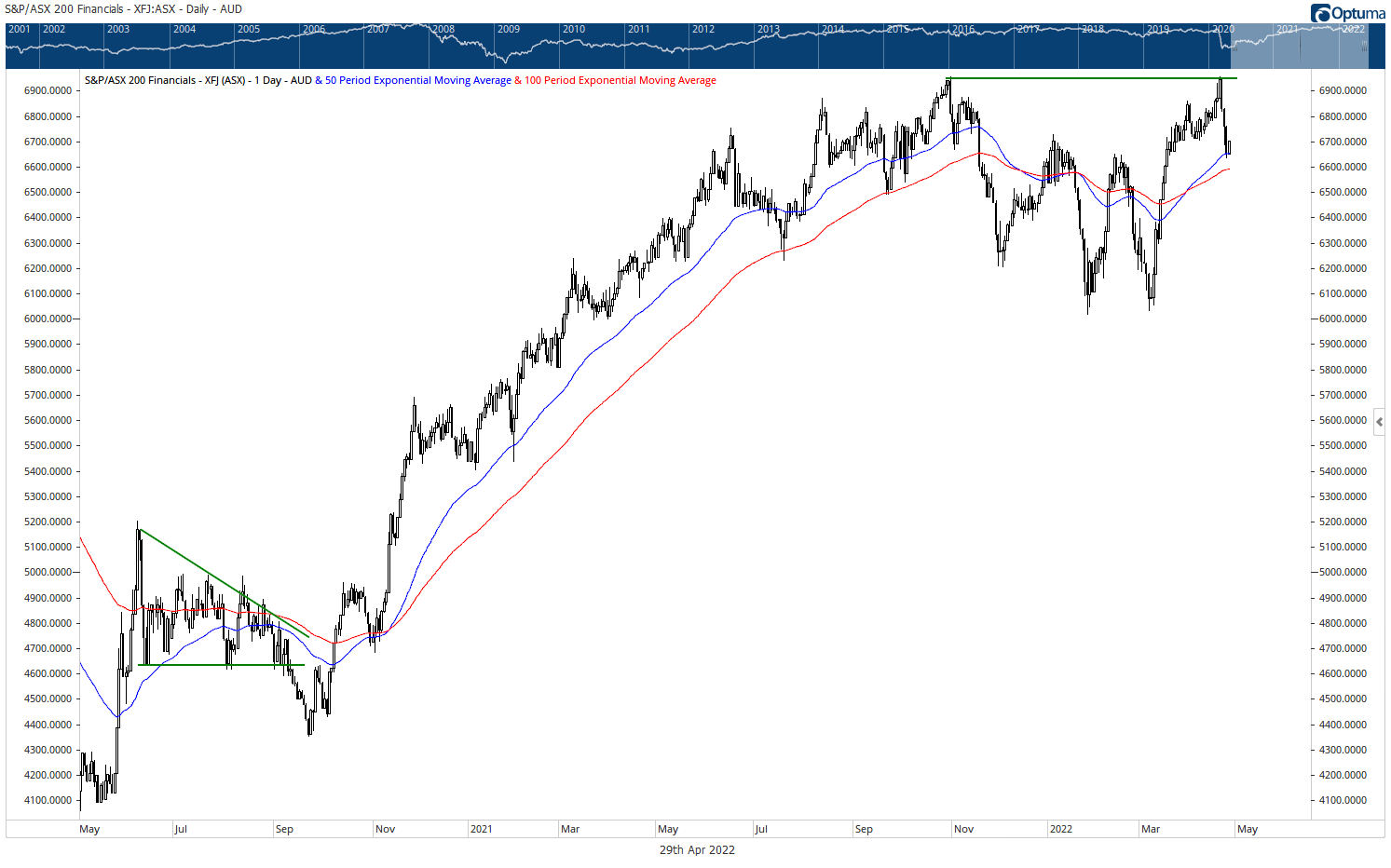Click the Optuma logo
Image resolution: width=1391 pixels, height=868 pixels.
pos(1347,13)
